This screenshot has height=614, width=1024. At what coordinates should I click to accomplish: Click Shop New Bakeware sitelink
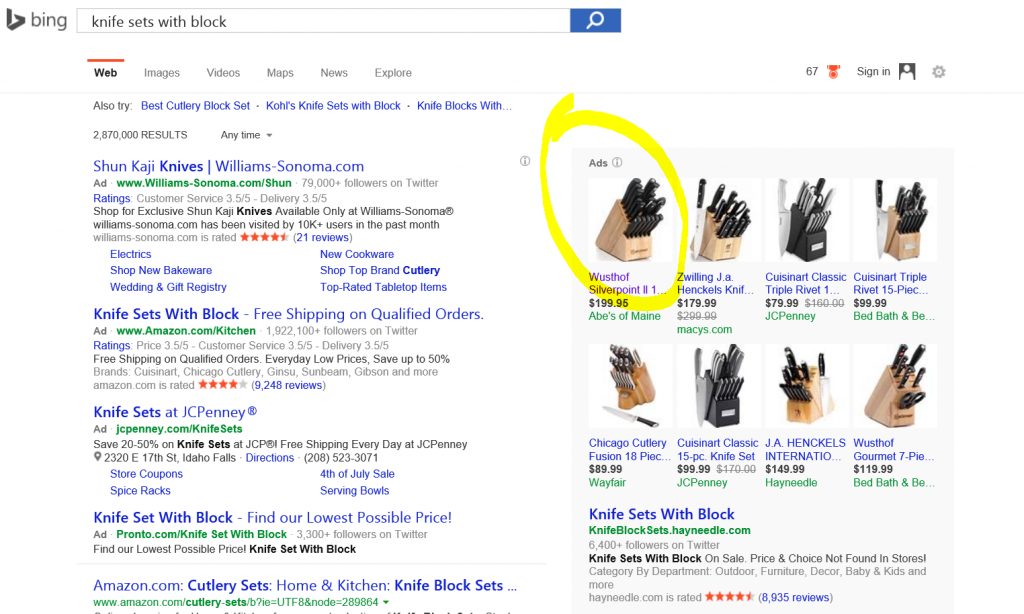click(161, 270)
